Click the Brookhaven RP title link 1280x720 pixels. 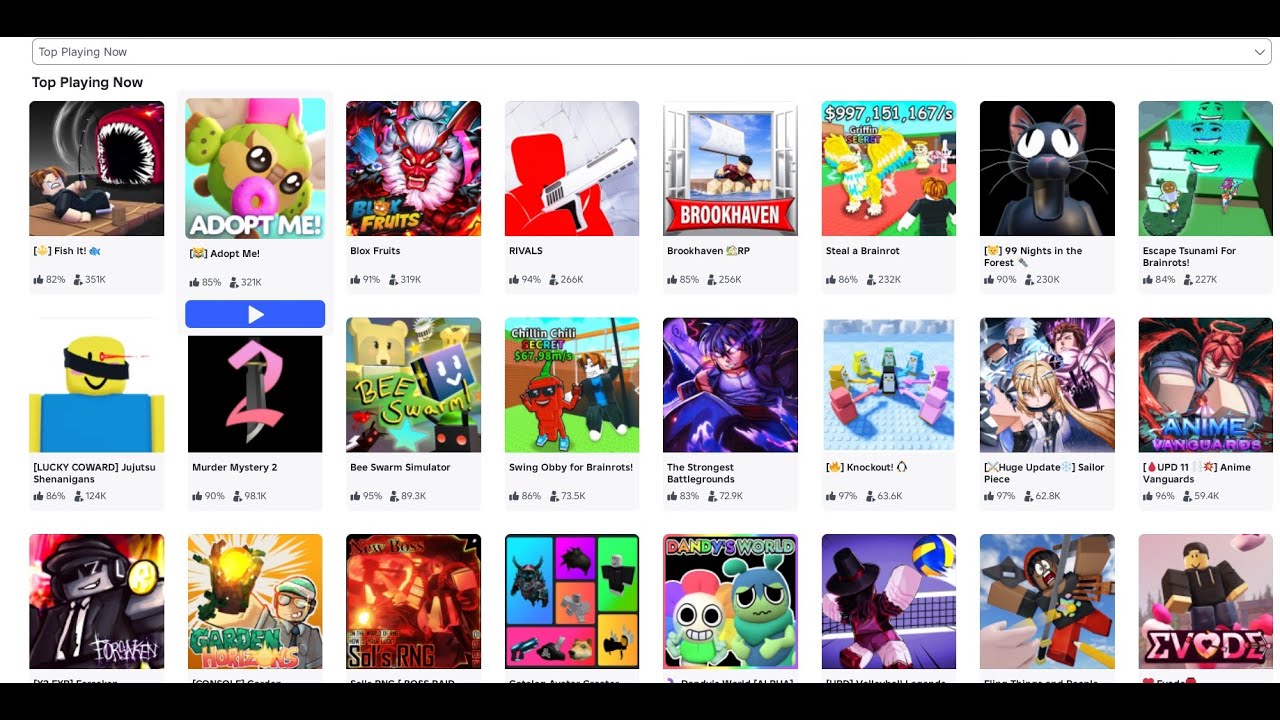[x=708, y=251]
